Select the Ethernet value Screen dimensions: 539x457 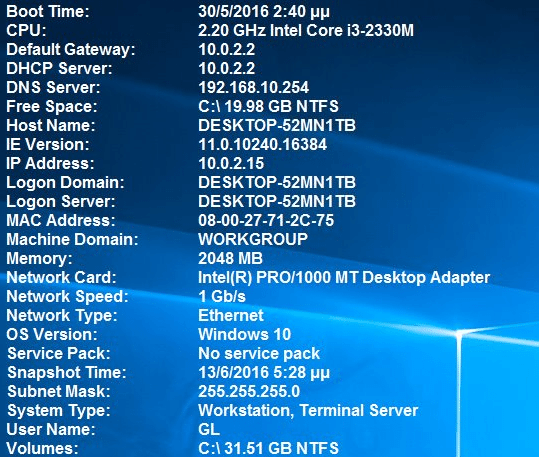(x=231, y=315)
